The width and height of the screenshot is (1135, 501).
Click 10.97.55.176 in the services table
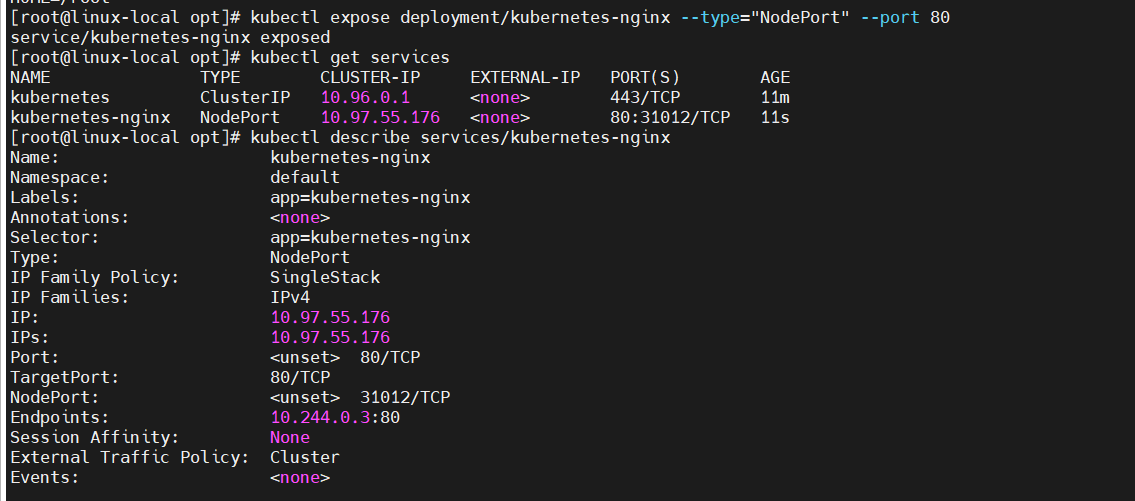[380, 117]
